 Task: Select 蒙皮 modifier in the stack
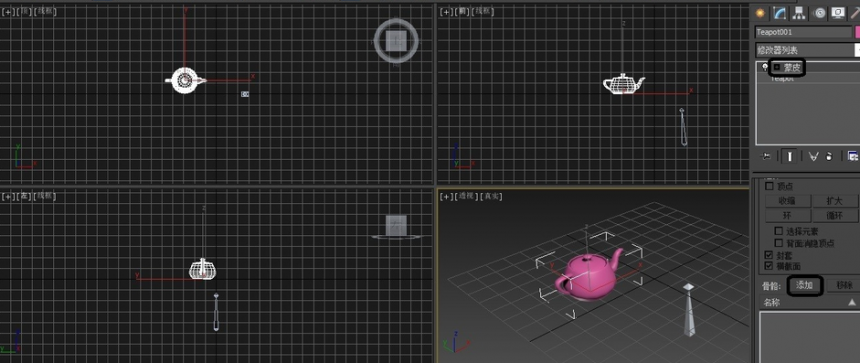(x=793, y=67)
